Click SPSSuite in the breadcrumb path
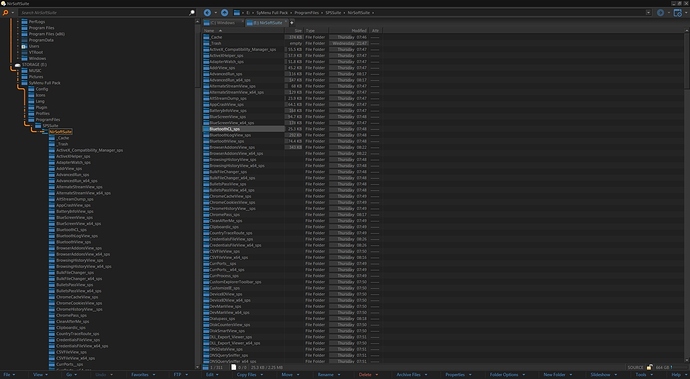The width and height of the screenshot is (690, 379). [x=333, y=13]
